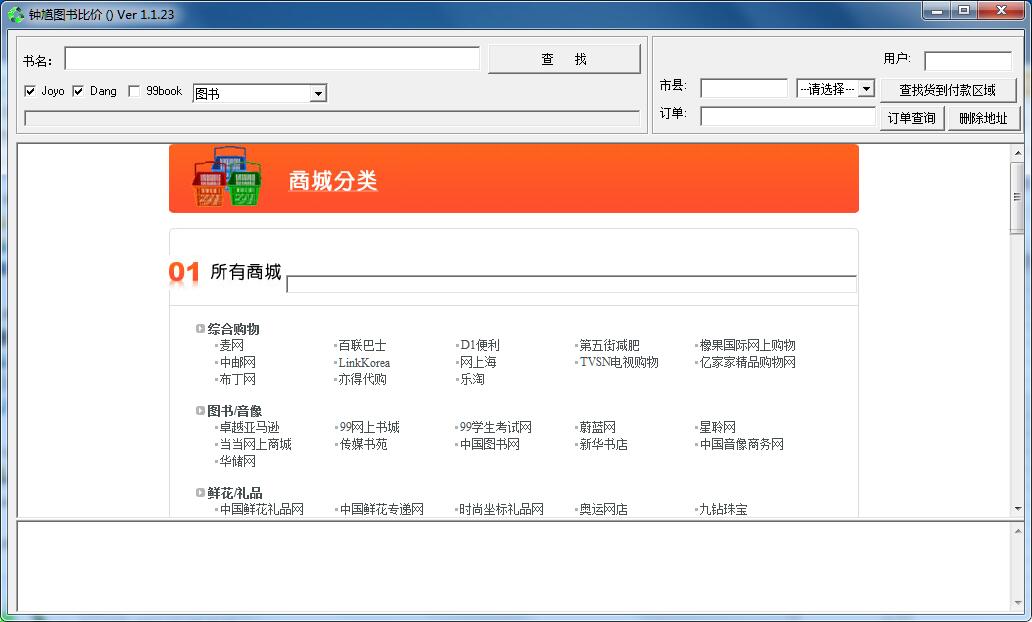Open the 卓越亚马逊 link
Screen dimensions: 1032x622
(249, 427)
